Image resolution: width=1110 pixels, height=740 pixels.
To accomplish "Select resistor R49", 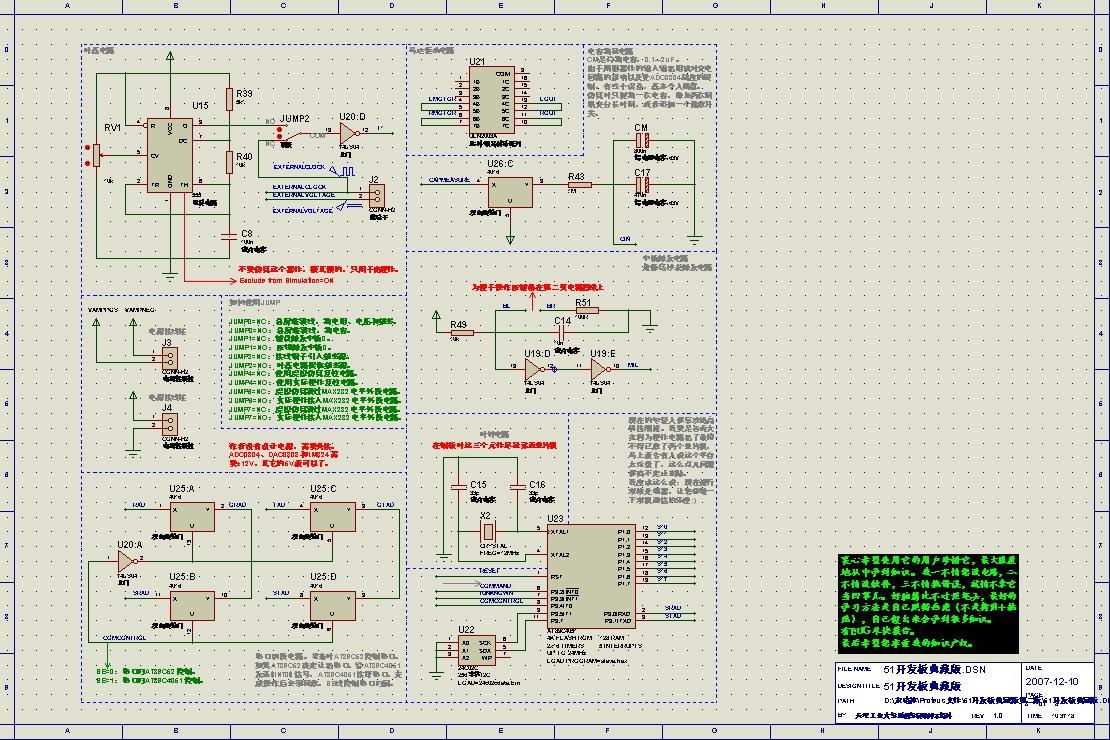I will click(x=462, y=333).
